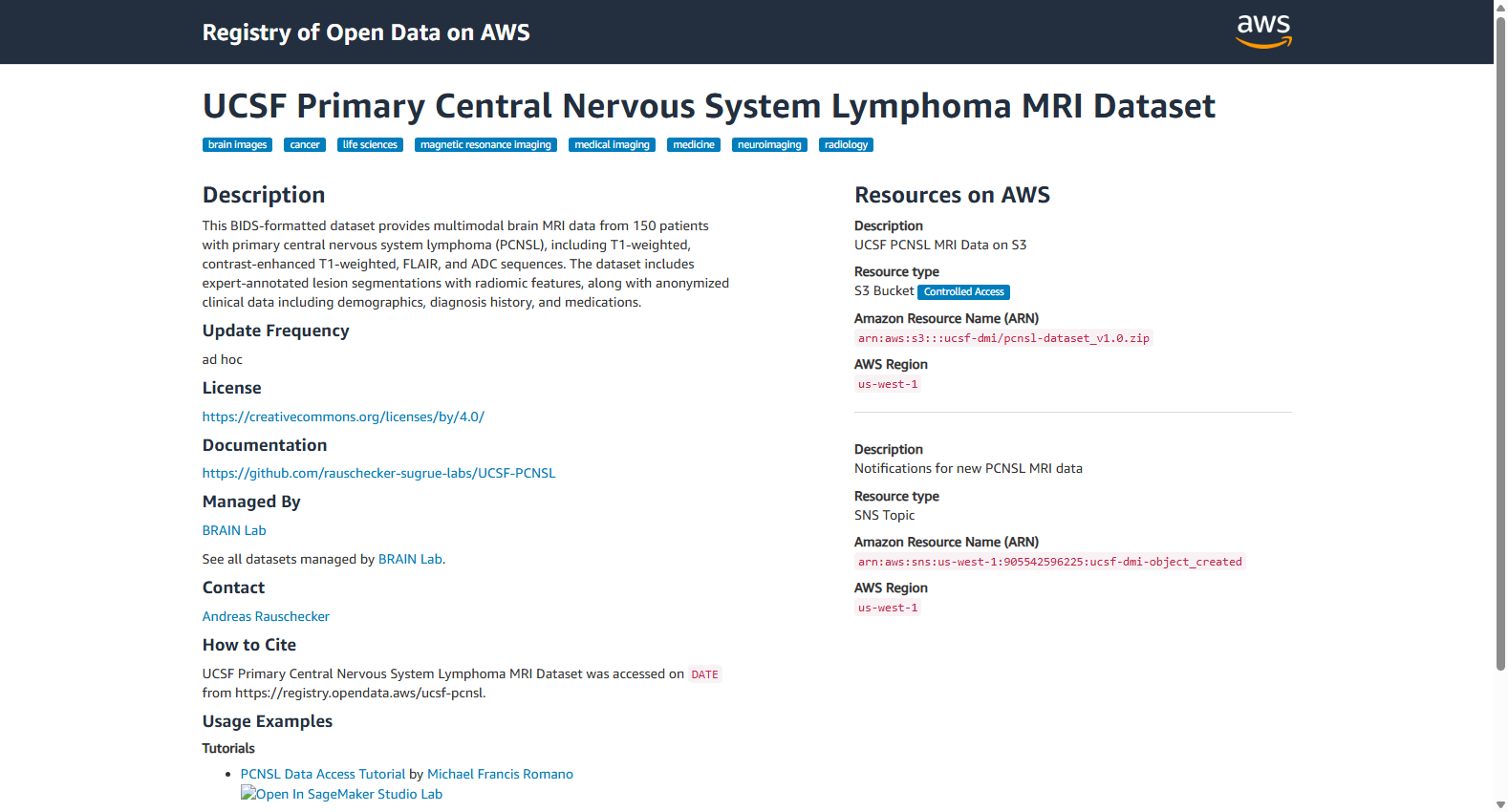Open the Michael Francis Romano author link
1508x812 pixels.
(x=500, y=774)
